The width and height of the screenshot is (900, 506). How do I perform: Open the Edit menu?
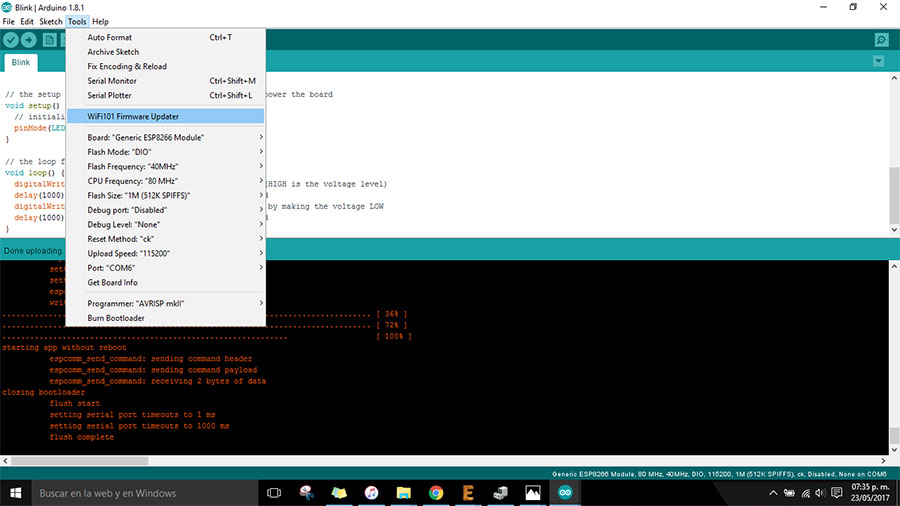point(27,22)
